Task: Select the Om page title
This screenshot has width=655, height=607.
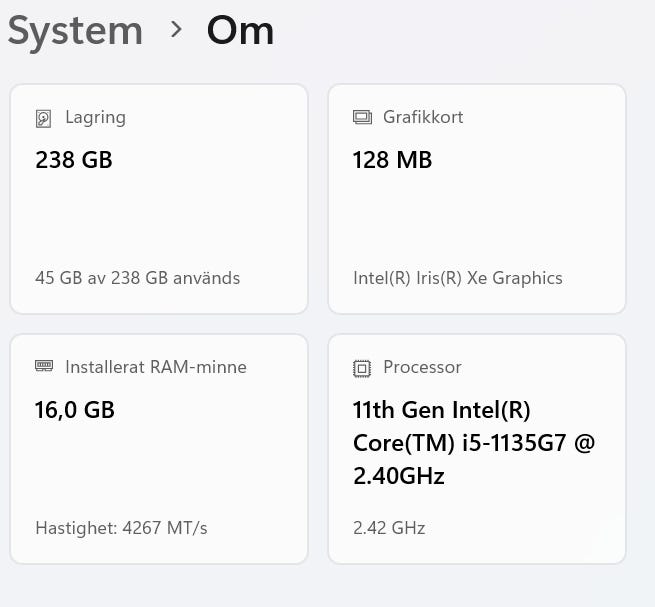Action: click(240, 31)
